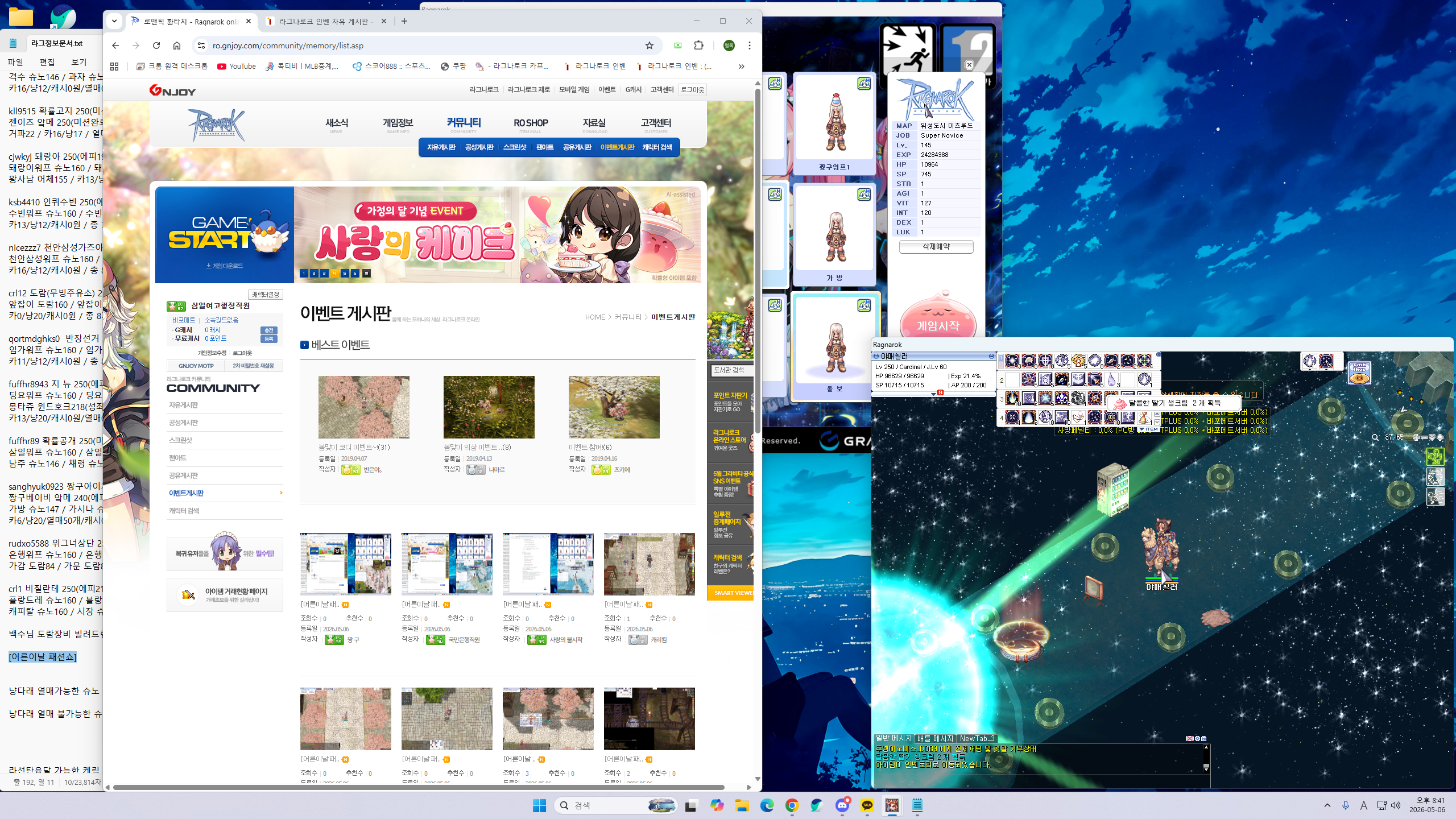Image resolution: width=1456 pixels, height=819 pixels.
Task: Click the first skill icon in hotkey row 4
Action: coord(1012,417)
